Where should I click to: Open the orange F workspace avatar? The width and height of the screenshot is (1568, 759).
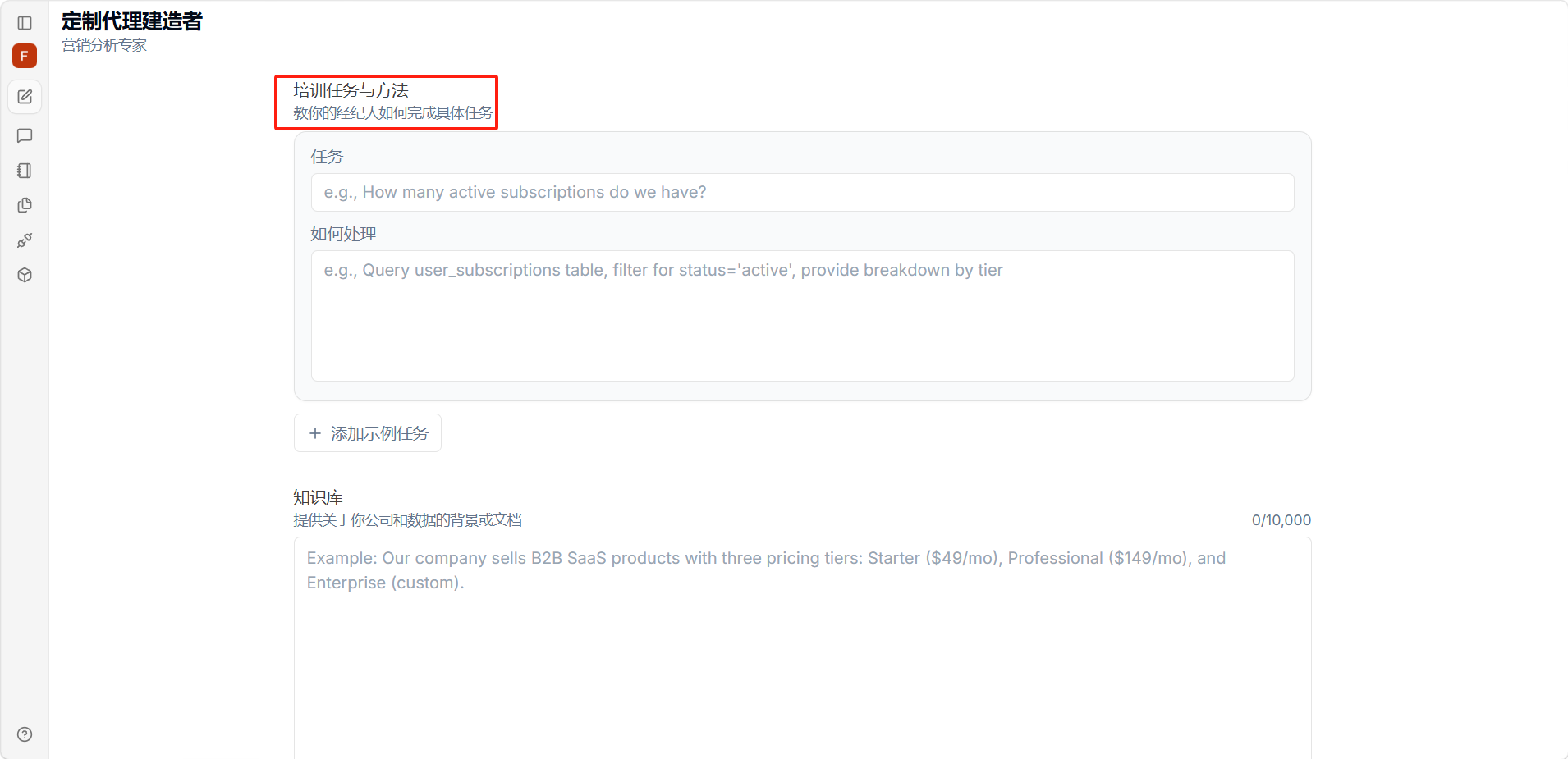click(x=25, y=56)
